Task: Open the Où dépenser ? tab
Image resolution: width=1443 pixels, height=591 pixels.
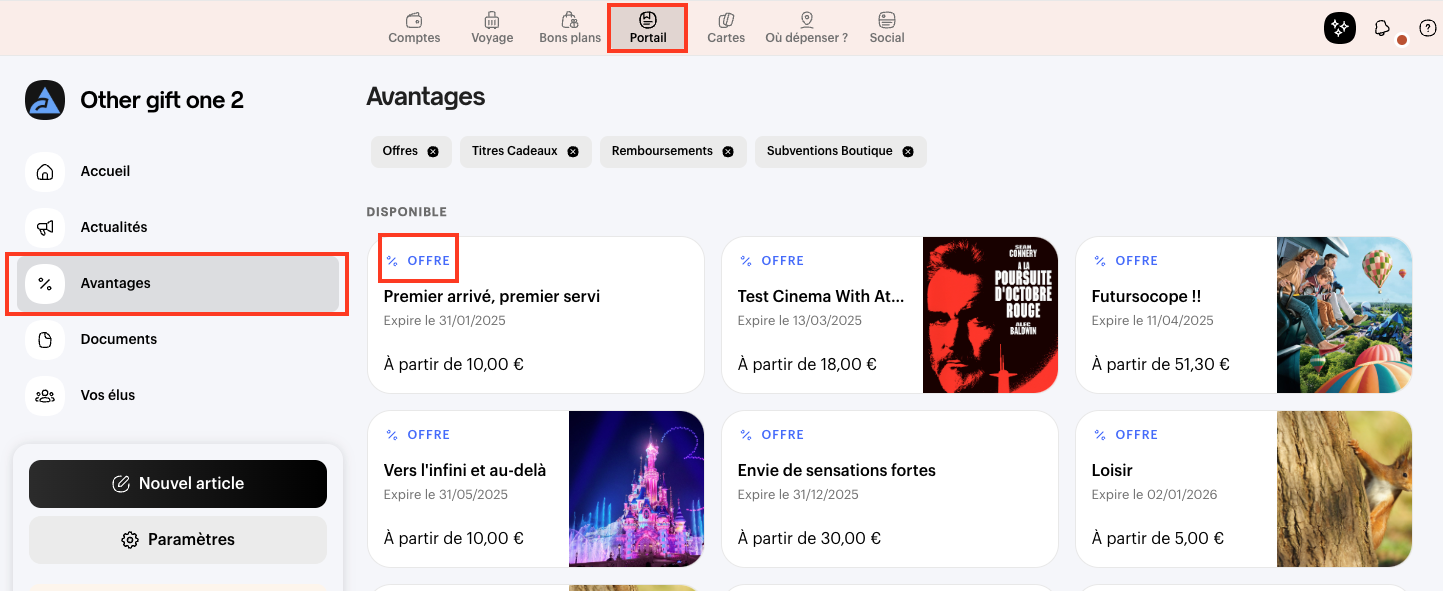Action: pos(806,28)
